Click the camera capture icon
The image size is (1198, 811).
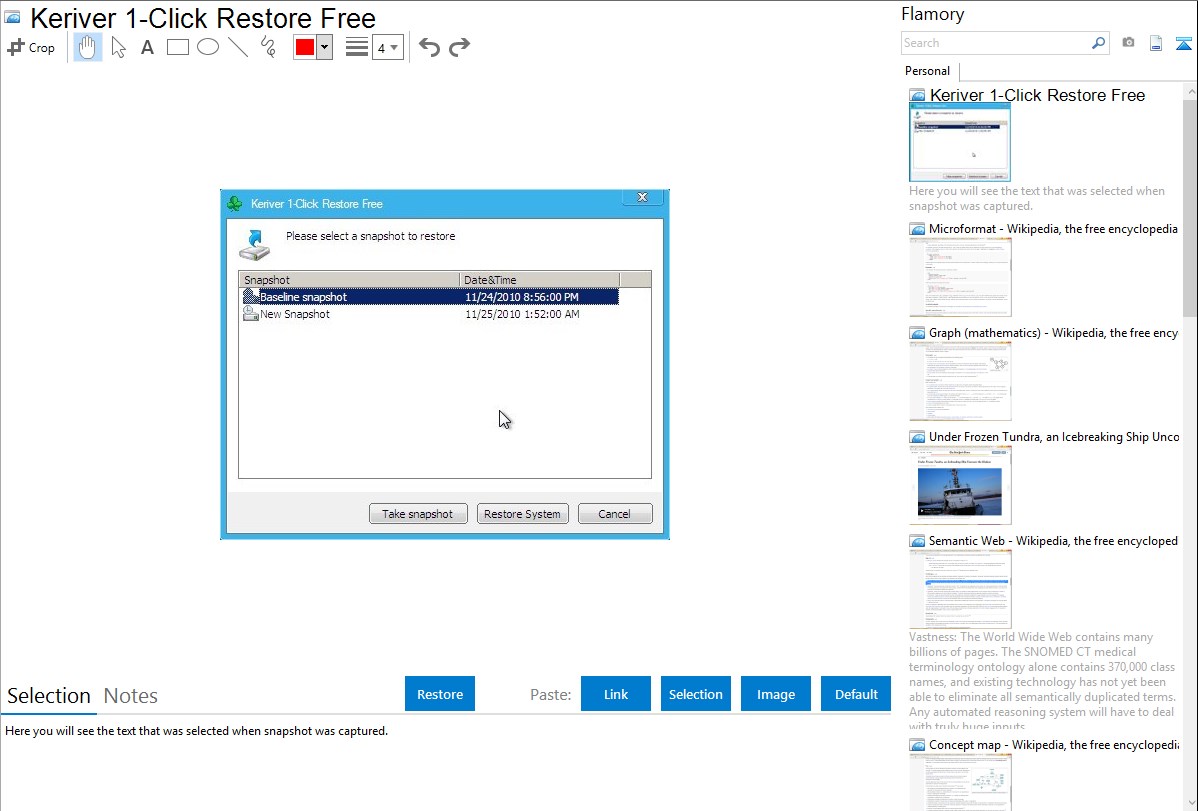(1128, 43)
